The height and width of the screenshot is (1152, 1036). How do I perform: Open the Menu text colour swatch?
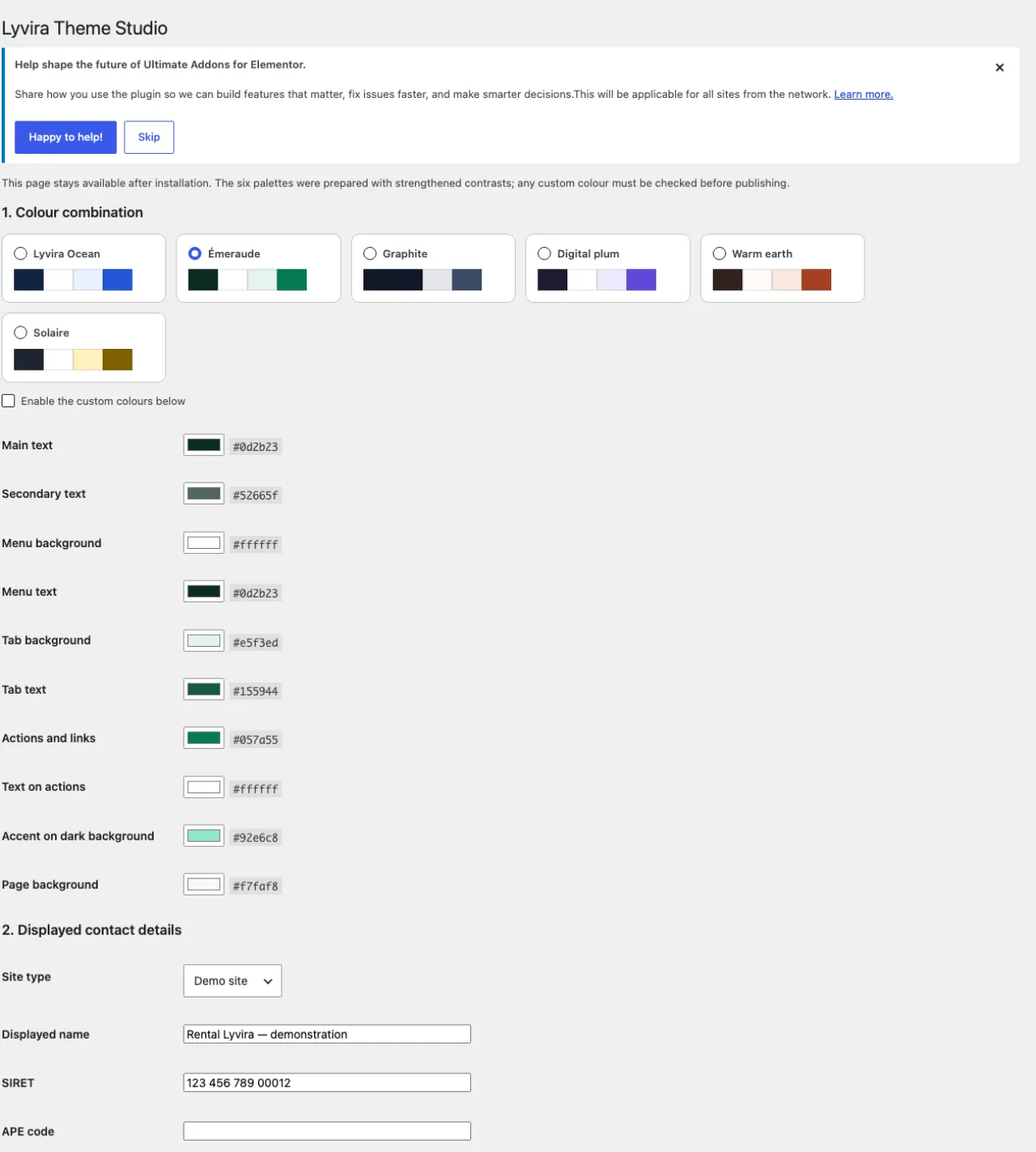[204, 592]
